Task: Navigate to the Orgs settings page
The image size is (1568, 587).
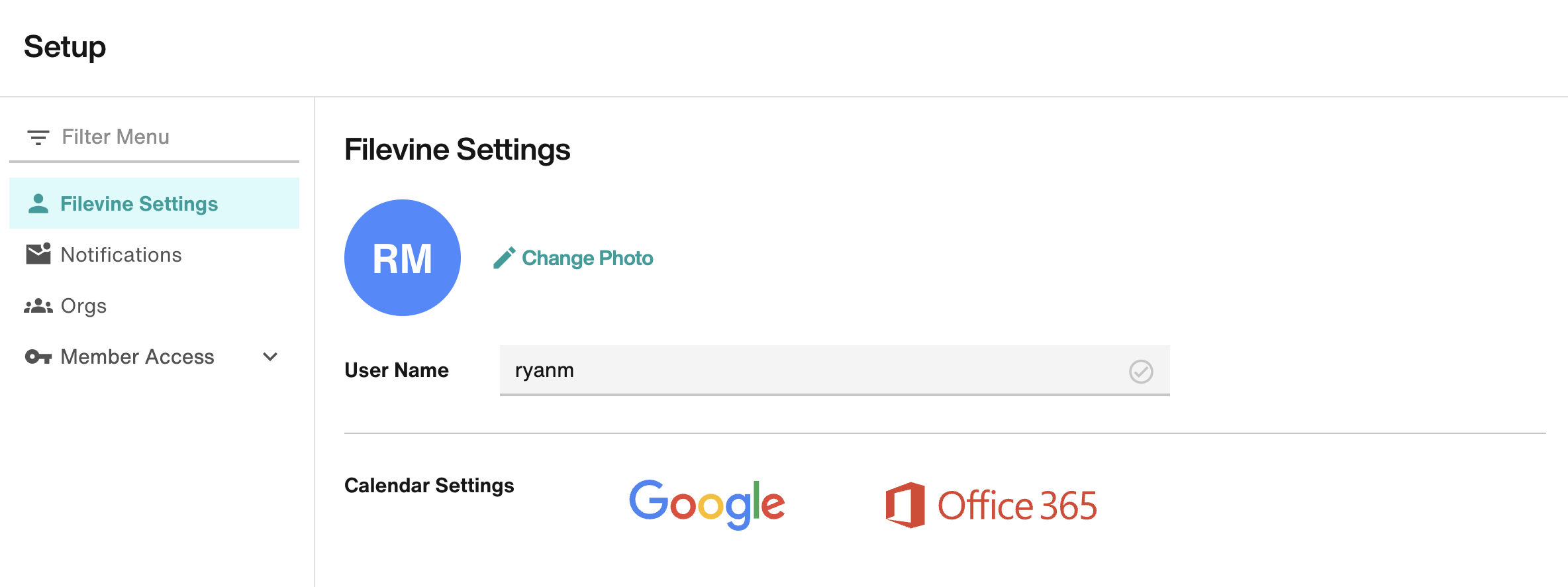Action: click(83, 305)
